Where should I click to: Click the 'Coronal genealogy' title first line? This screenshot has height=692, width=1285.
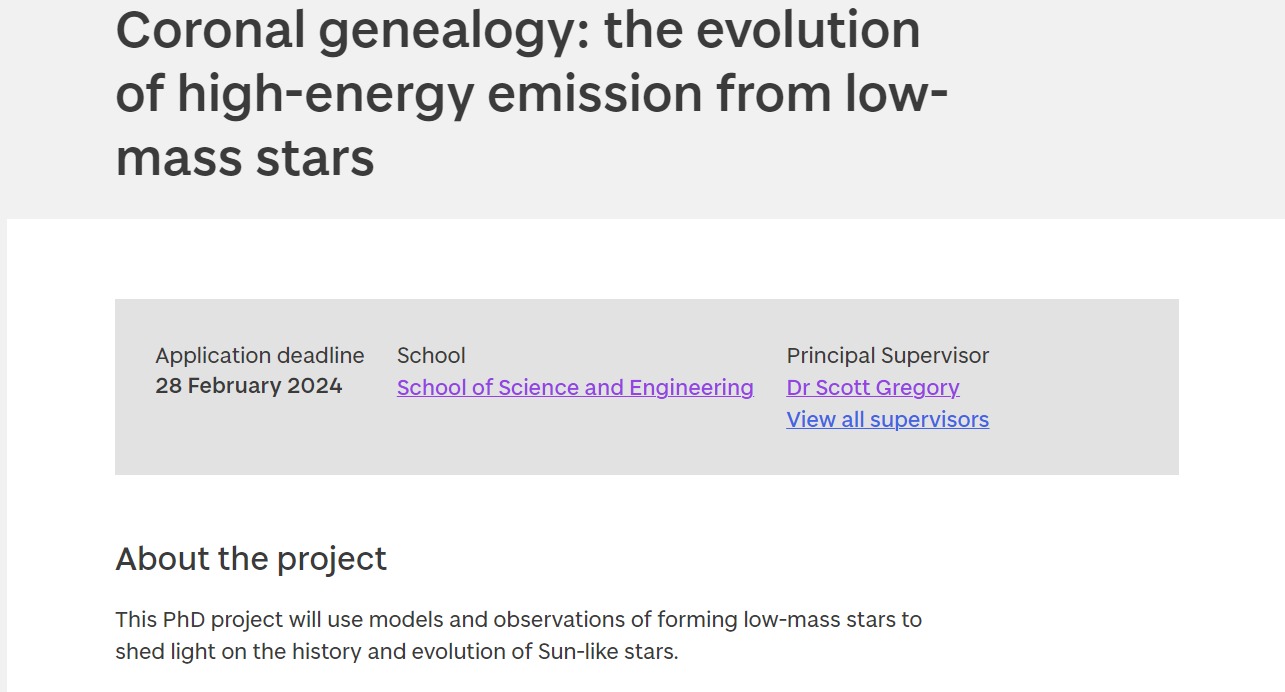tap(518, 29)
